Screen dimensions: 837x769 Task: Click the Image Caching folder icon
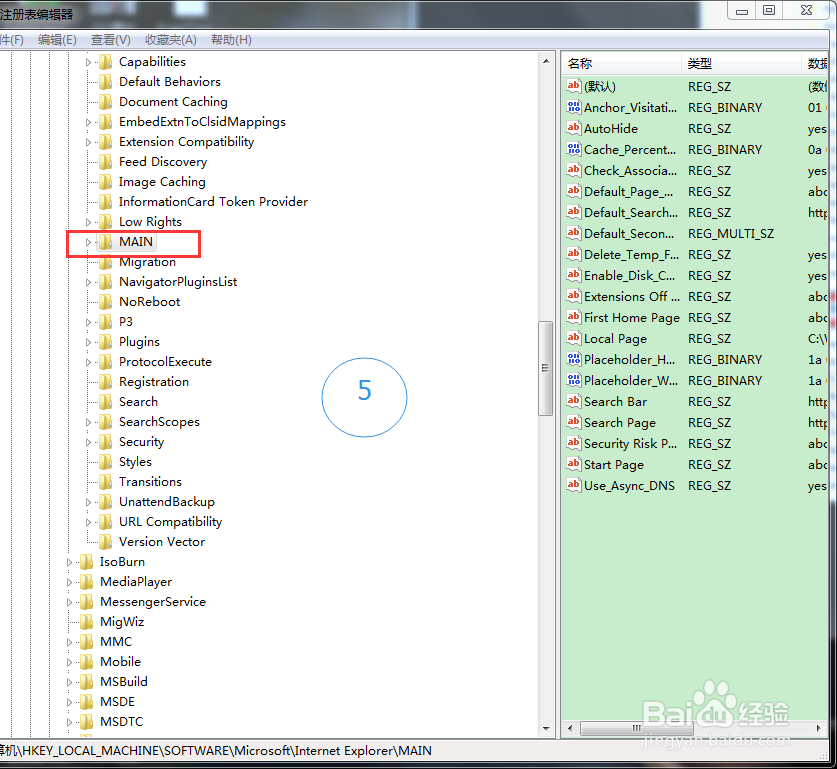[106, 182]
